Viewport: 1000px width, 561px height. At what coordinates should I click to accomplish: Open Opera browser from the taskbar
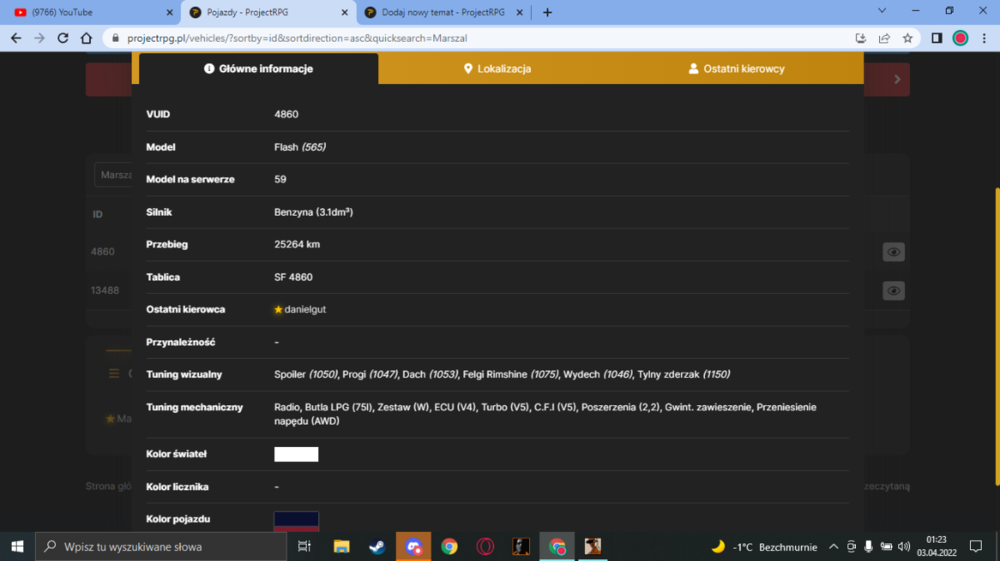coord(485,546)
